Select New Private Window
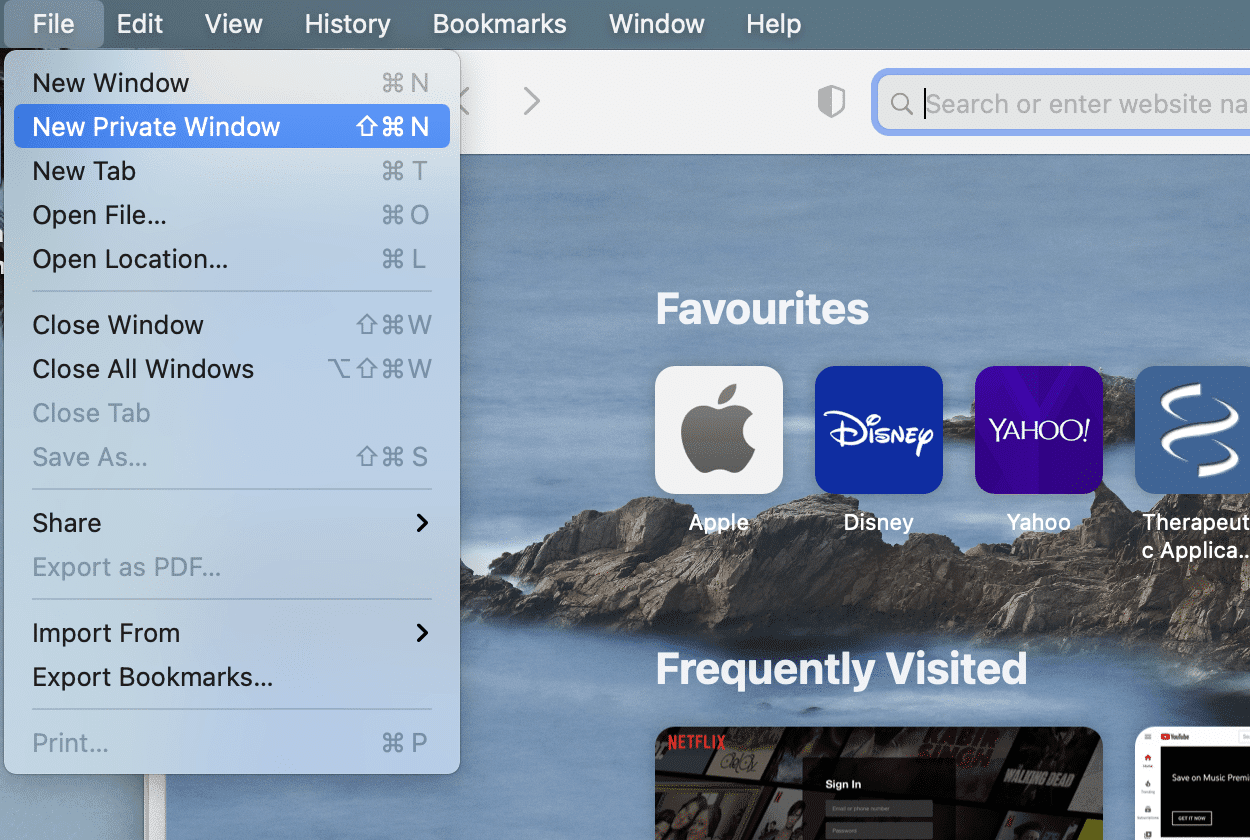 coord(232,127)
